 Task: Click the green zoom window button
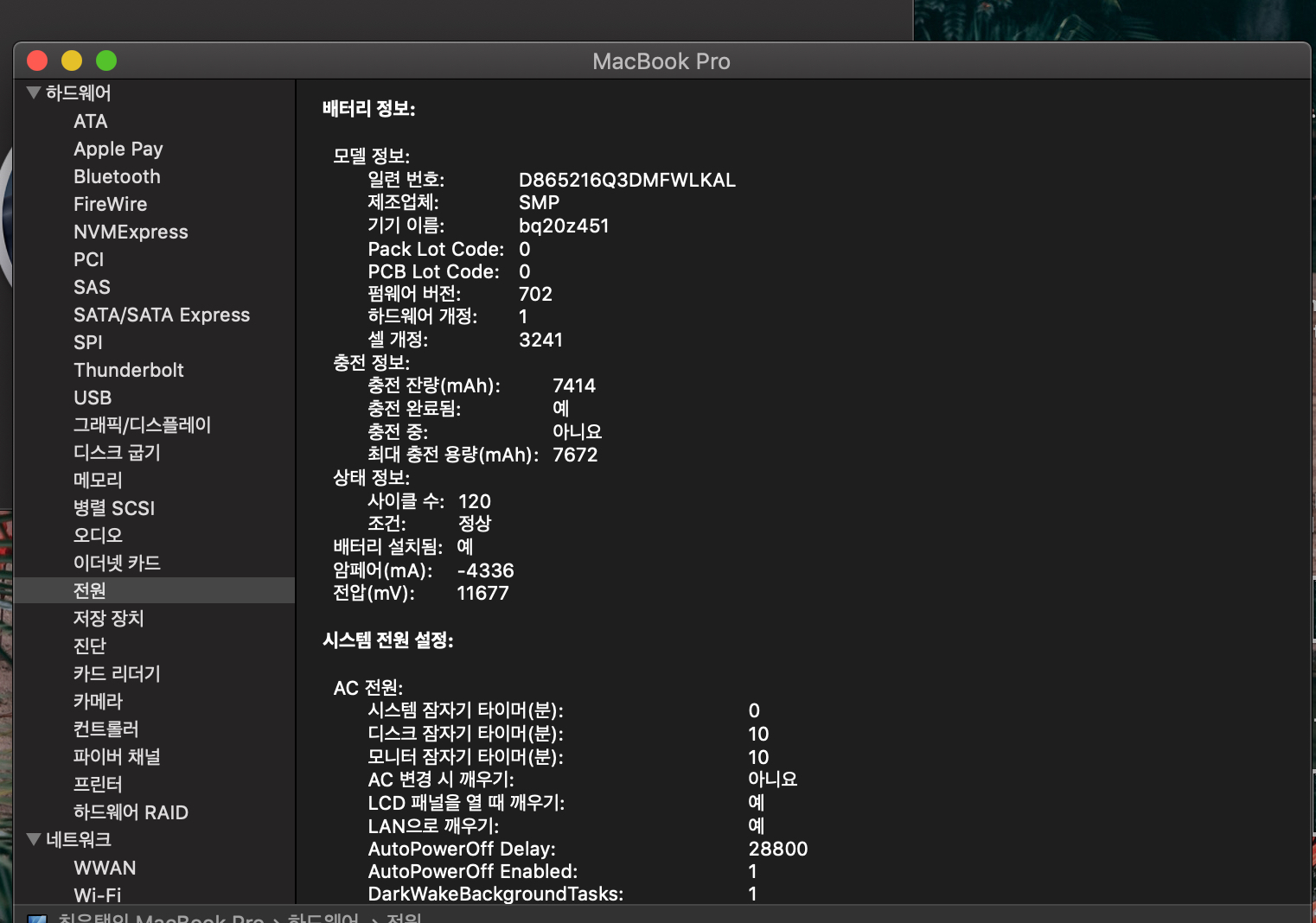(x=106, y=60)
